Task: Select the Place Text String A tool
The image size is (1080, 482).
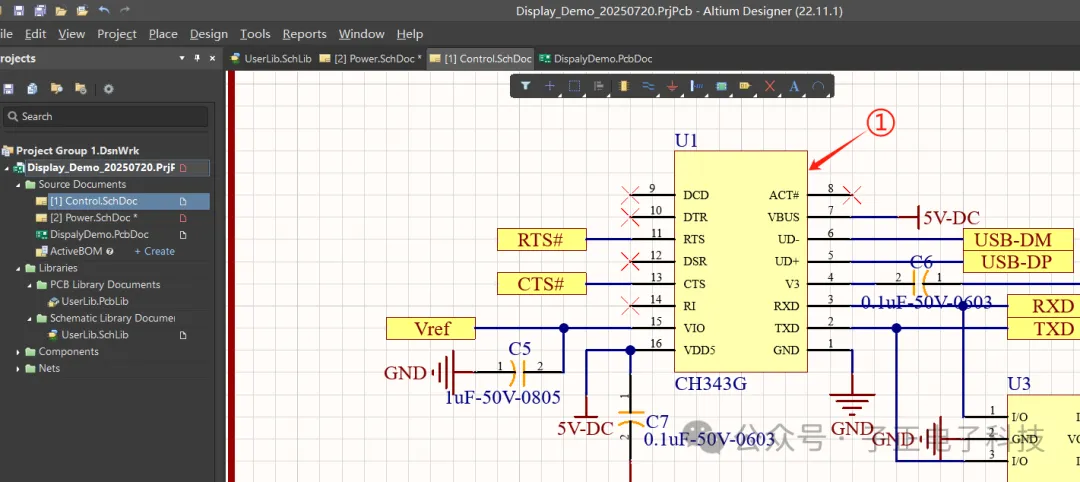Action: point(794,86)
